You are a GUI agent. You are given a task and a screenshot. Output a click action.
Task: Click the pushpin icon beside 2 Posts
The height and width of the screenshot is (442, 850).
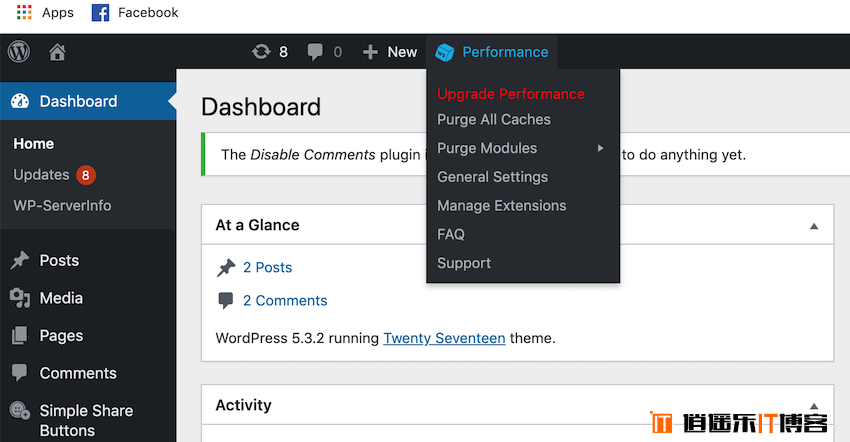226,267
